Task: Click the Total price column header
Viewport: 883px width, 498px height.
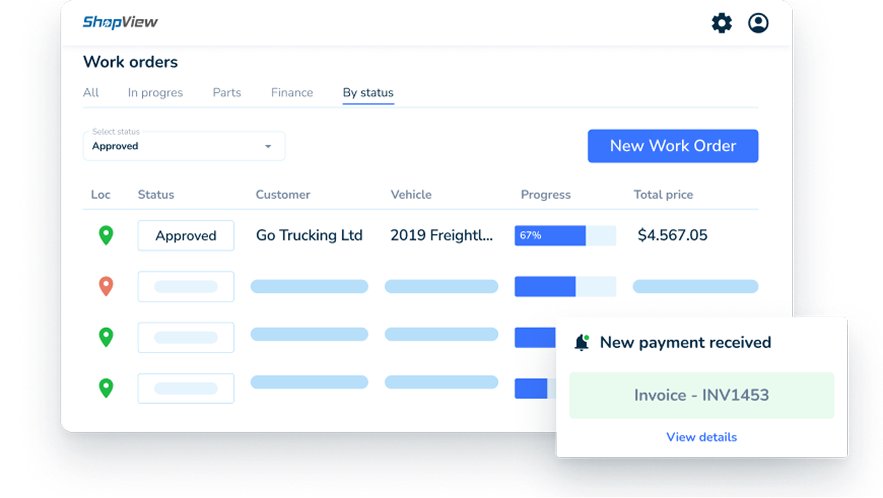Action: click(x=663, y=194)
